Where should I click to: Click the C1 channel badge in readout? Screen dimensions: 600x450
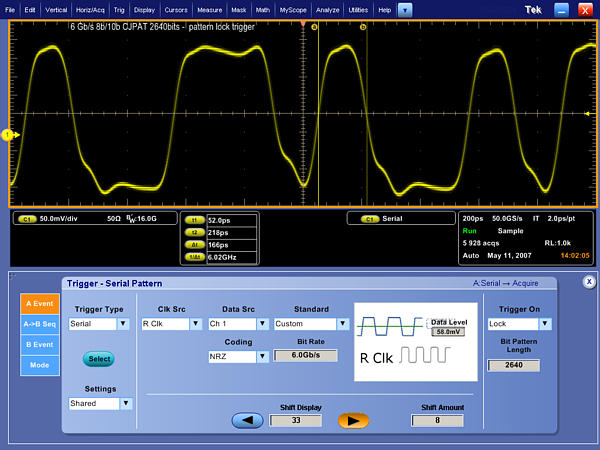pos(27,217)
